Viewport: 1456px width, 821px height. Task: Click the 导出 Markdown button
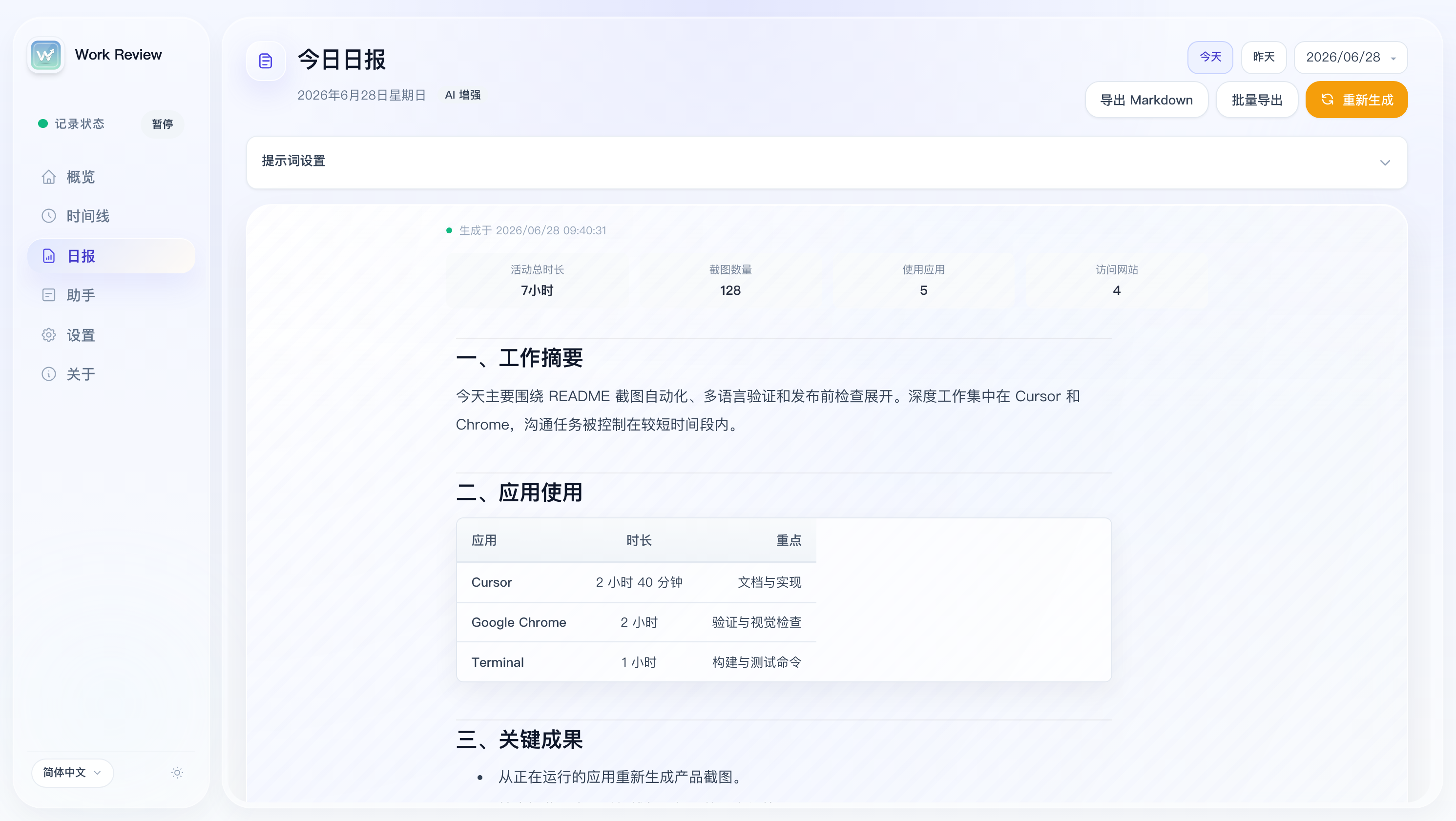1146,100
